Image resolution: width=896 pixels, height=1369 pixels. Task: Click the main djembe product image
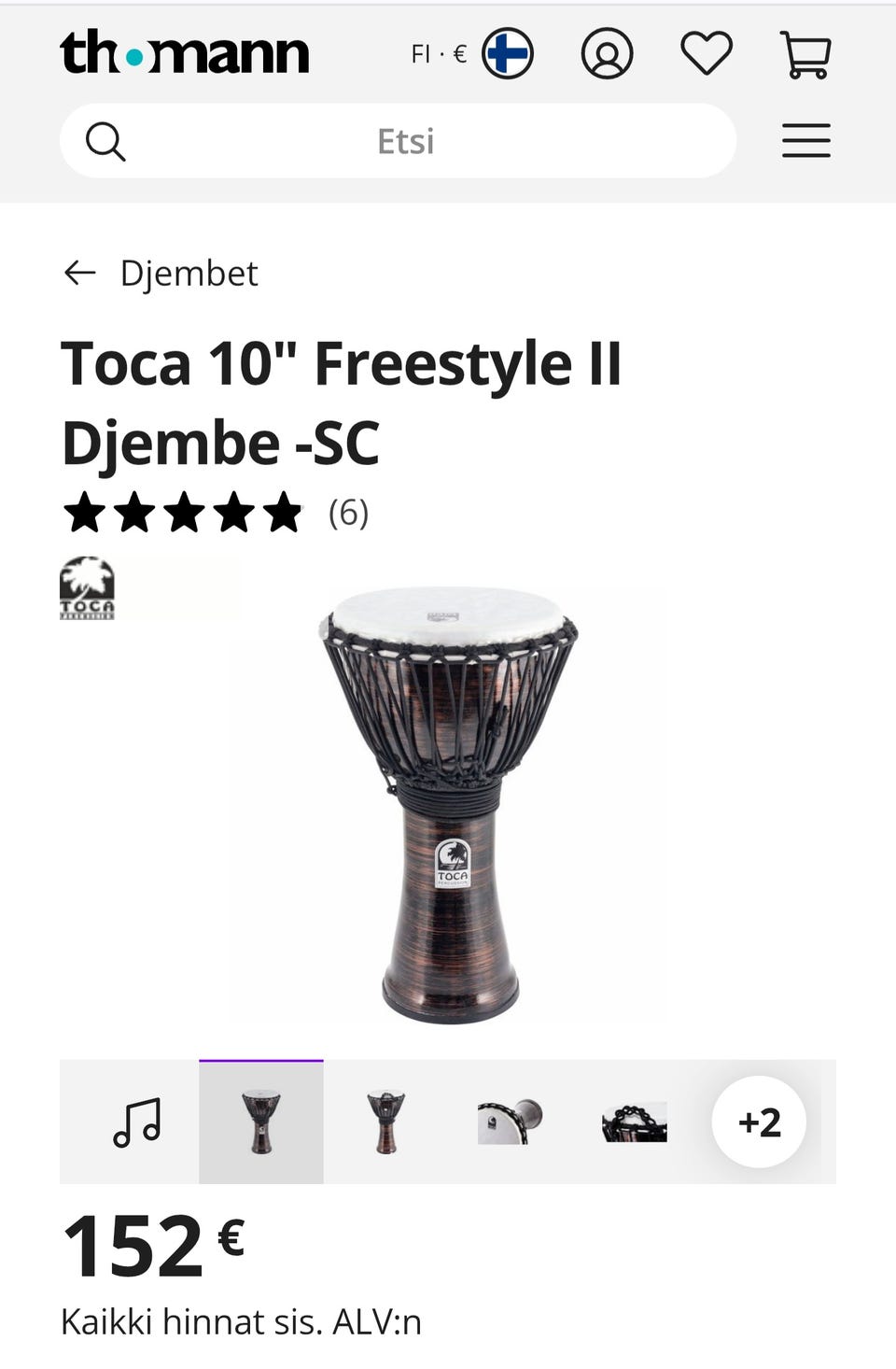tap(449, 805)
